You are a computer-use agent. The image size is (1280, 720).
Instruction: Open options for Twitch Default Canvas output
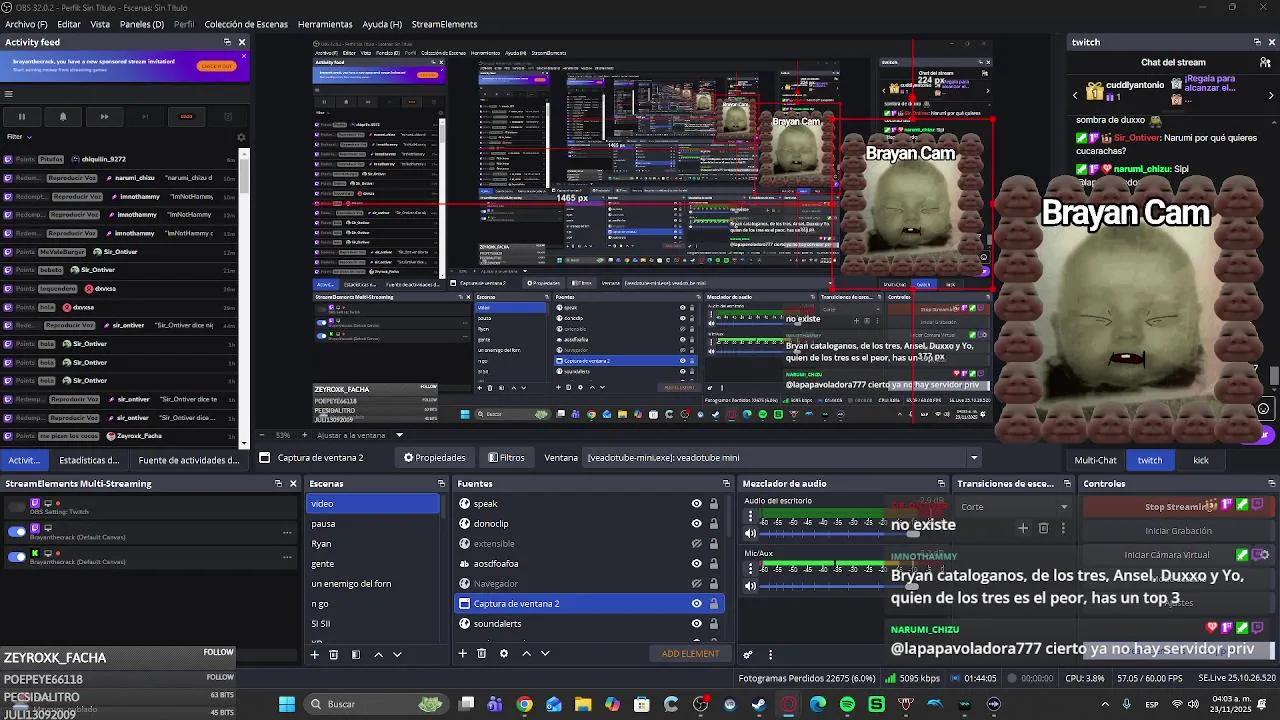click(287, 532)
